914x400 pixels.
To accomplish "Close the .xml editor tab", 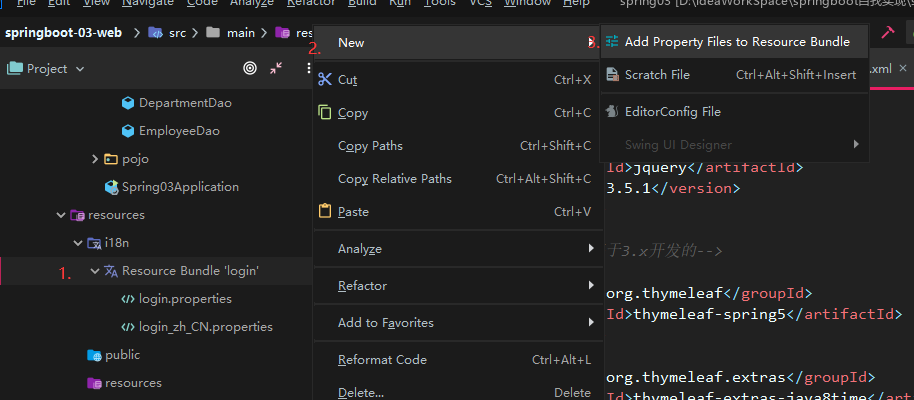I will point(903,69).
